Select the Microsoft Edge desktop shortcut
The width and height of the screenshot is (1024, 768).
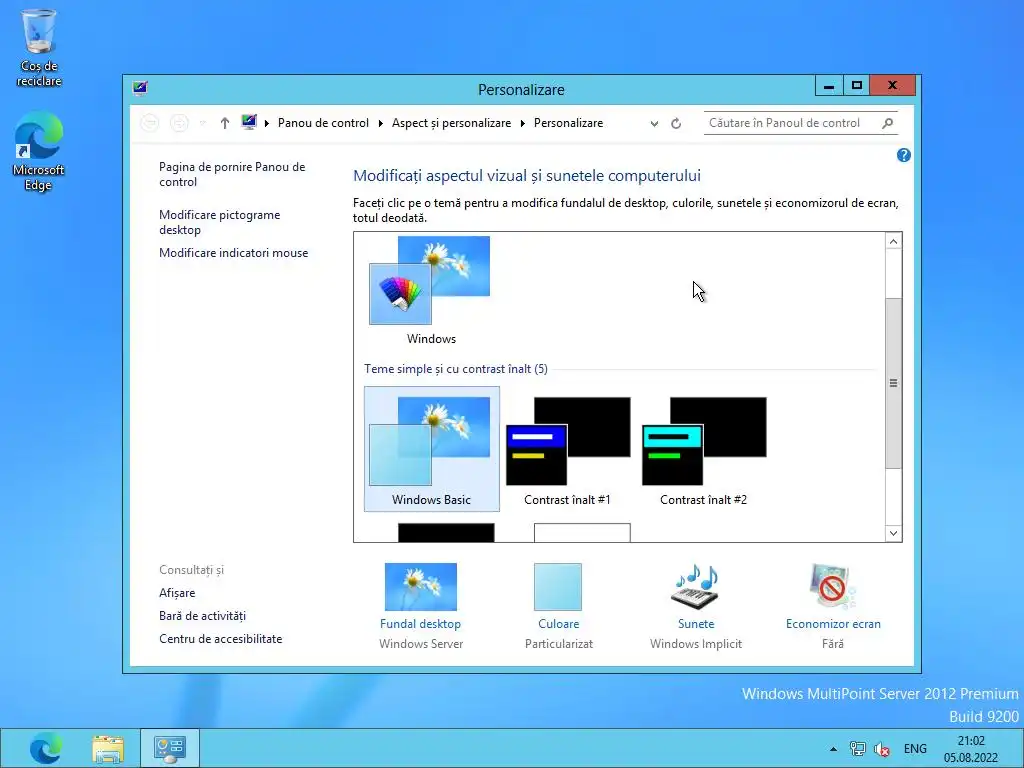coord(39,151)
